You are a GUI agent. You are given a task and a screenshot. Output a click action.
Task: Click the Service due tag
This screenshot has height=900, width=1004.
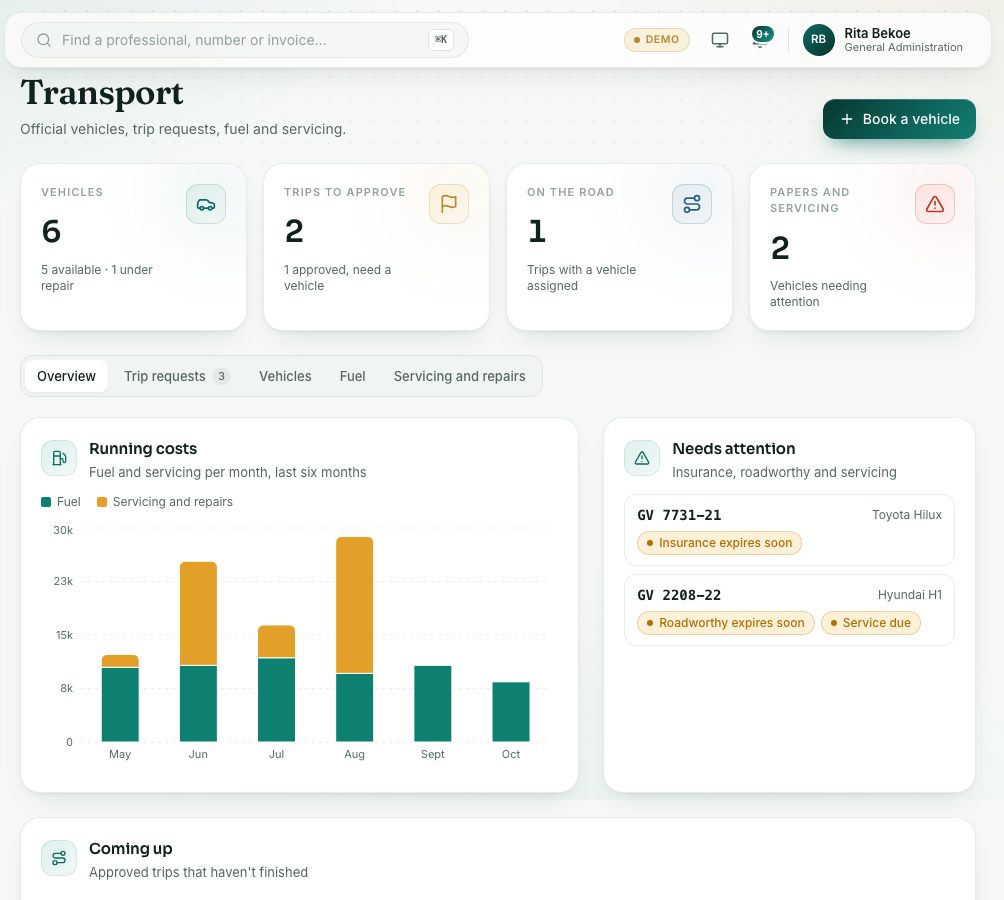tap(870, 623)
